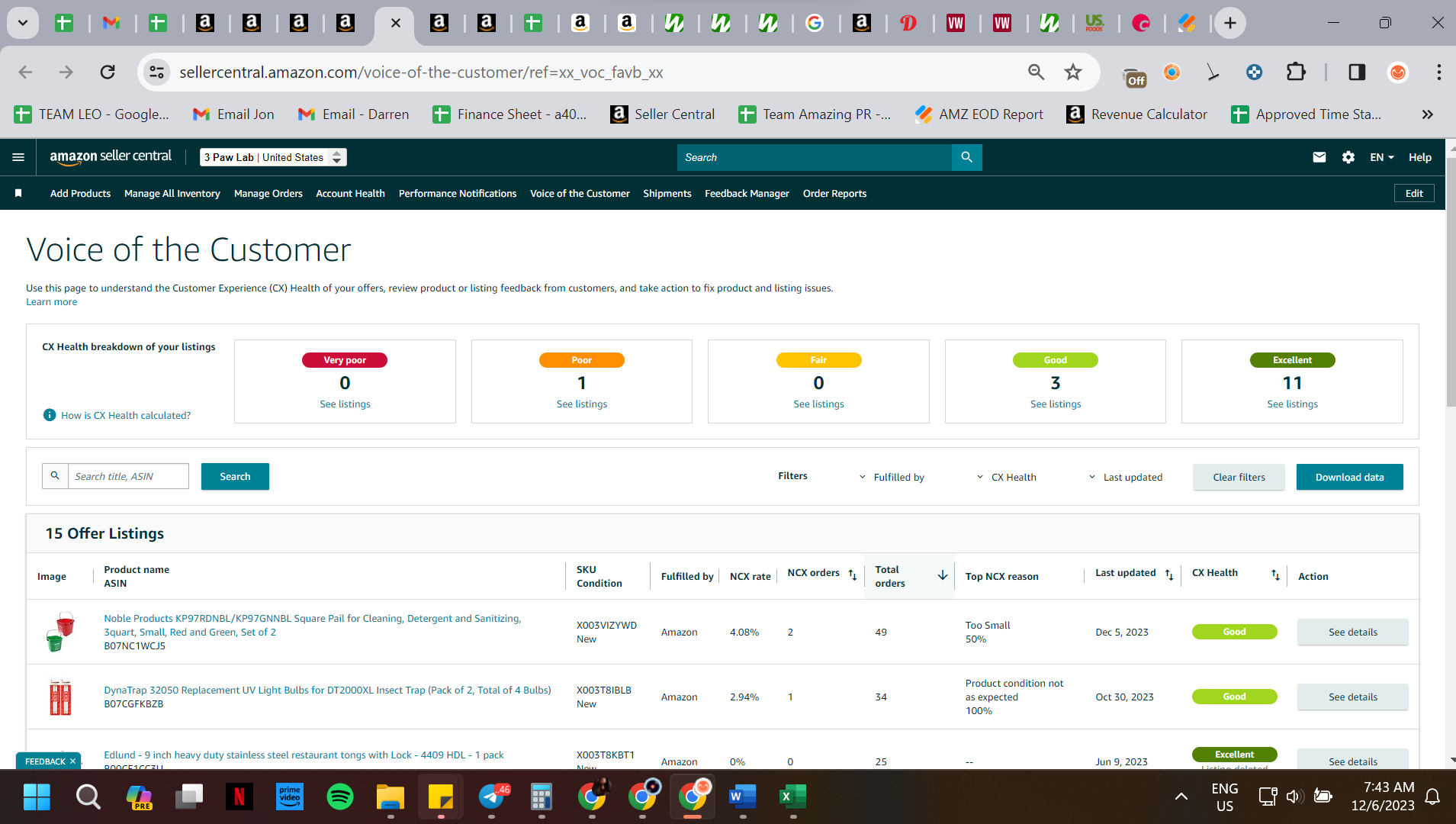See listings under Good
This screenshot has height=824, width=1456.
tap(1055, 404)
